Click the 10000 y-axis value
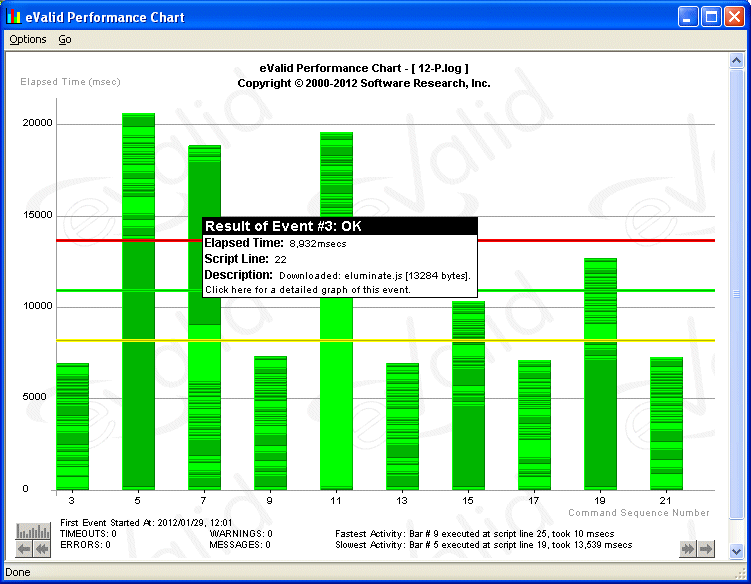Viewport: 751px width, 584px height. click(37, 306)
